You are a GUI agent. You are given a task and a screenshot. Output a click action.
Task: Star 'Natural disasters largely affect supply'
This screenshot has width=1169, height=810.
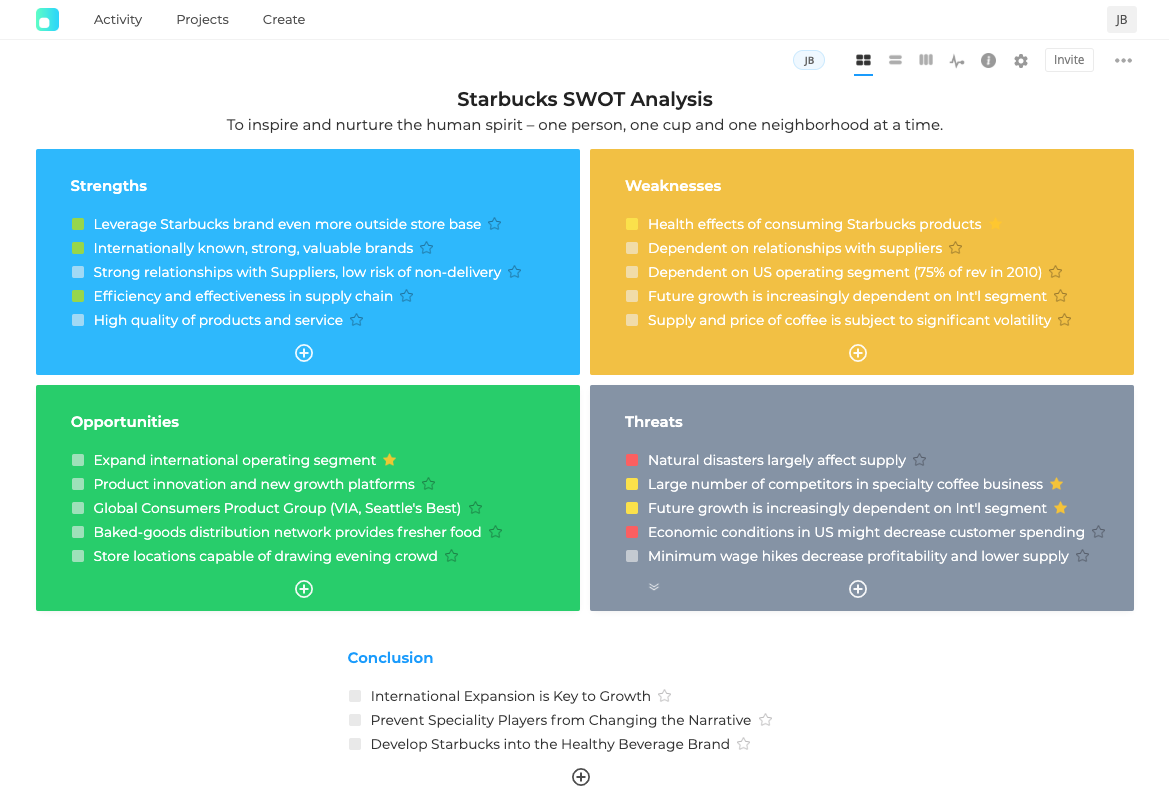[x=919, y=459]
